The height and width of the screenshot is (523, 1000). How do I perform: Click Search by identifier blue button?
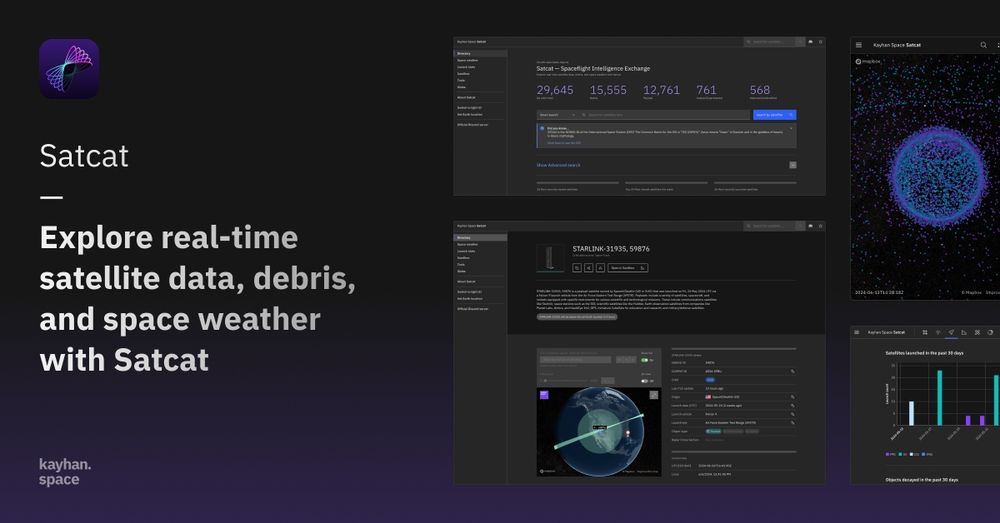774,115
